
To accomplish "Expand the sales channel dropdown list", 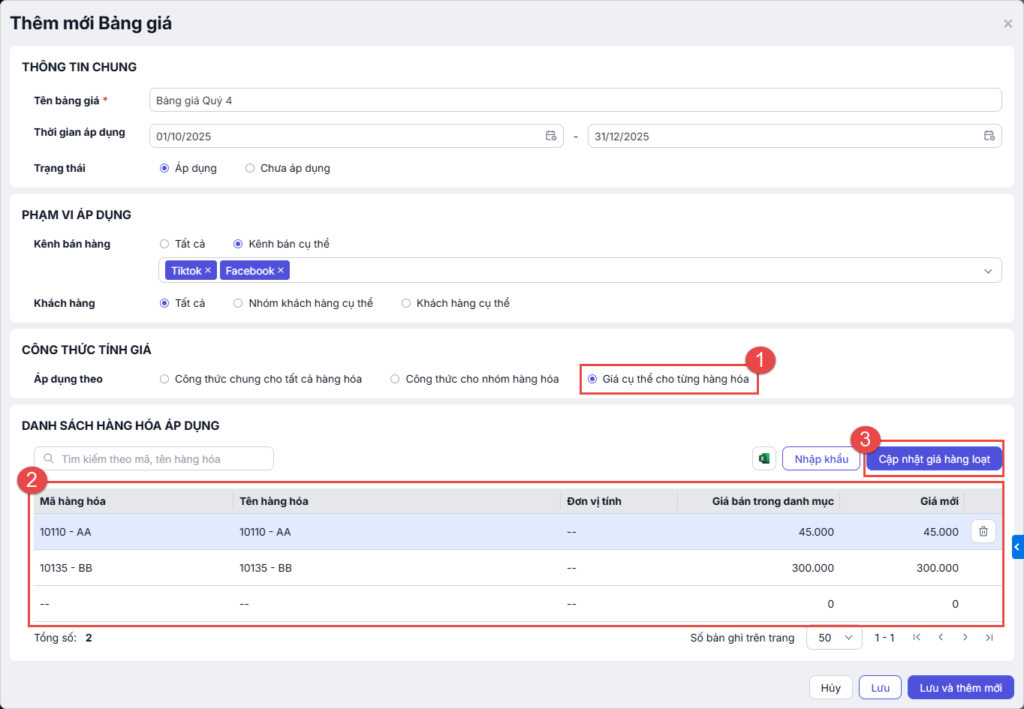I will click(988, 271).
